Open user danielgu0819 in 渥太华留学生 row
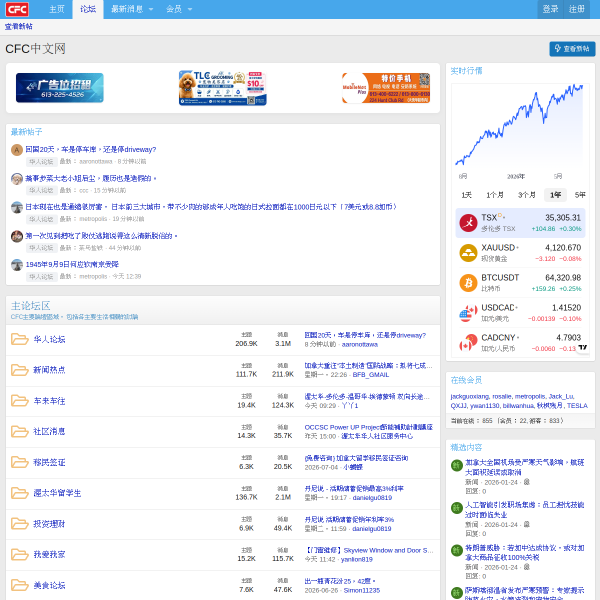The width and height of the screenshot is (600, 600). (372, 498)
